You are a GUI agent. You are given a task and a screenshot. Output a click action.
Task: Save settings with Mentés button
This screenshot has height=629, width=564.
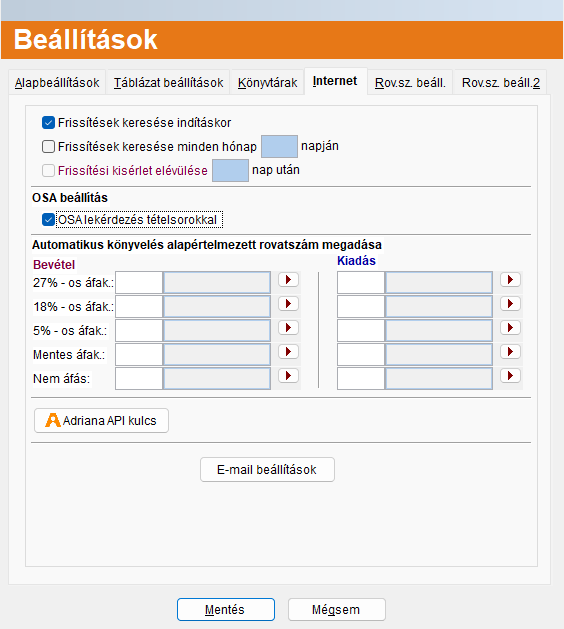point(226,610)
